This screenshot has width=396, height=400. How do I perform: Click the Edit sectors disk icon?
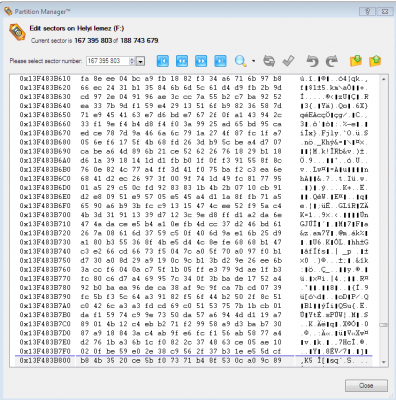click(17, 32)
